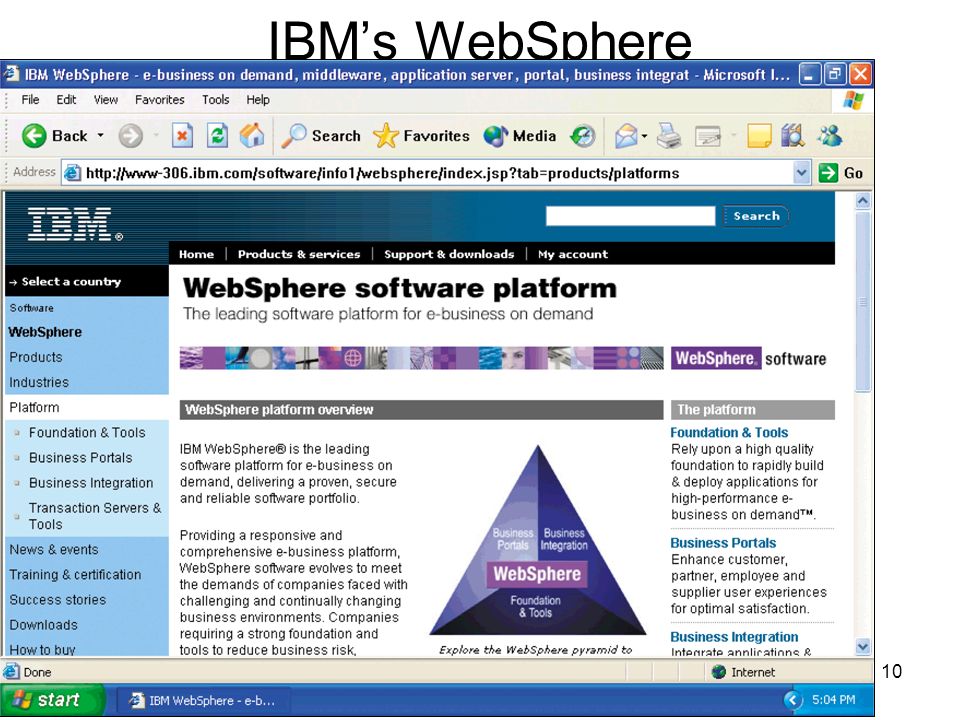This screenshot has height=720, width=960.
Task: Open the Search magnifier toolbar button
Action: [x=321, y=135]
